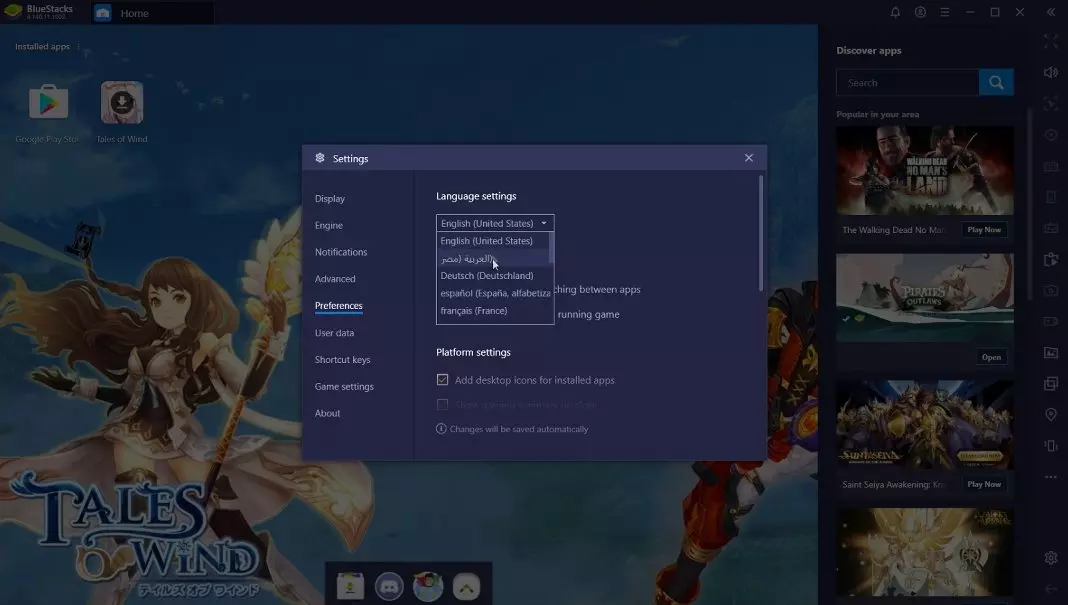
Task: Uncheck Add desktop icons for installed apps
Action: [x=442, y=380]
